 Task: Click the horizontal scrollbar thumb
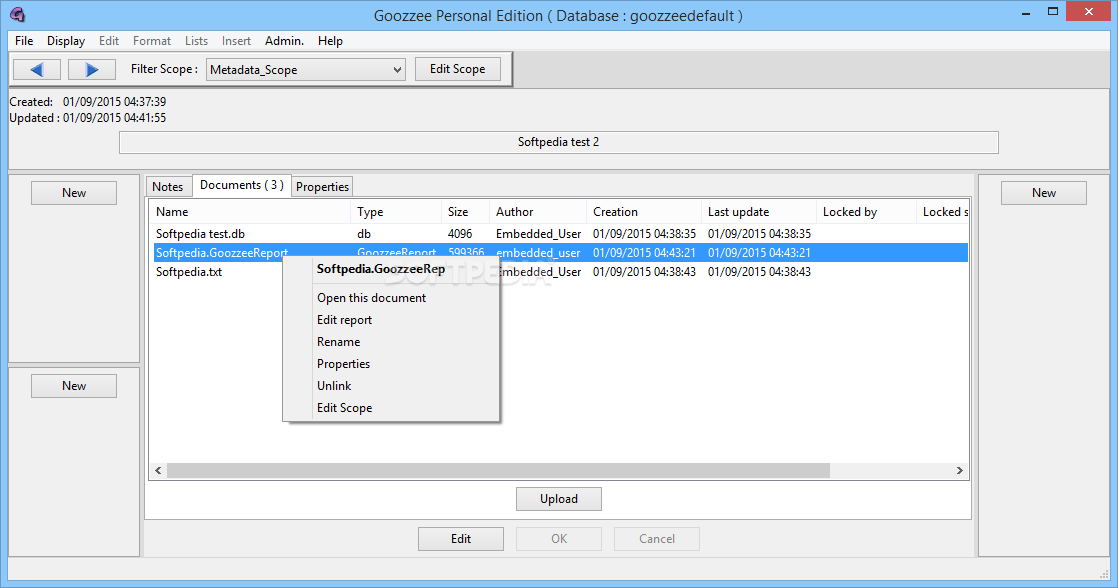[x=498, y=470]
